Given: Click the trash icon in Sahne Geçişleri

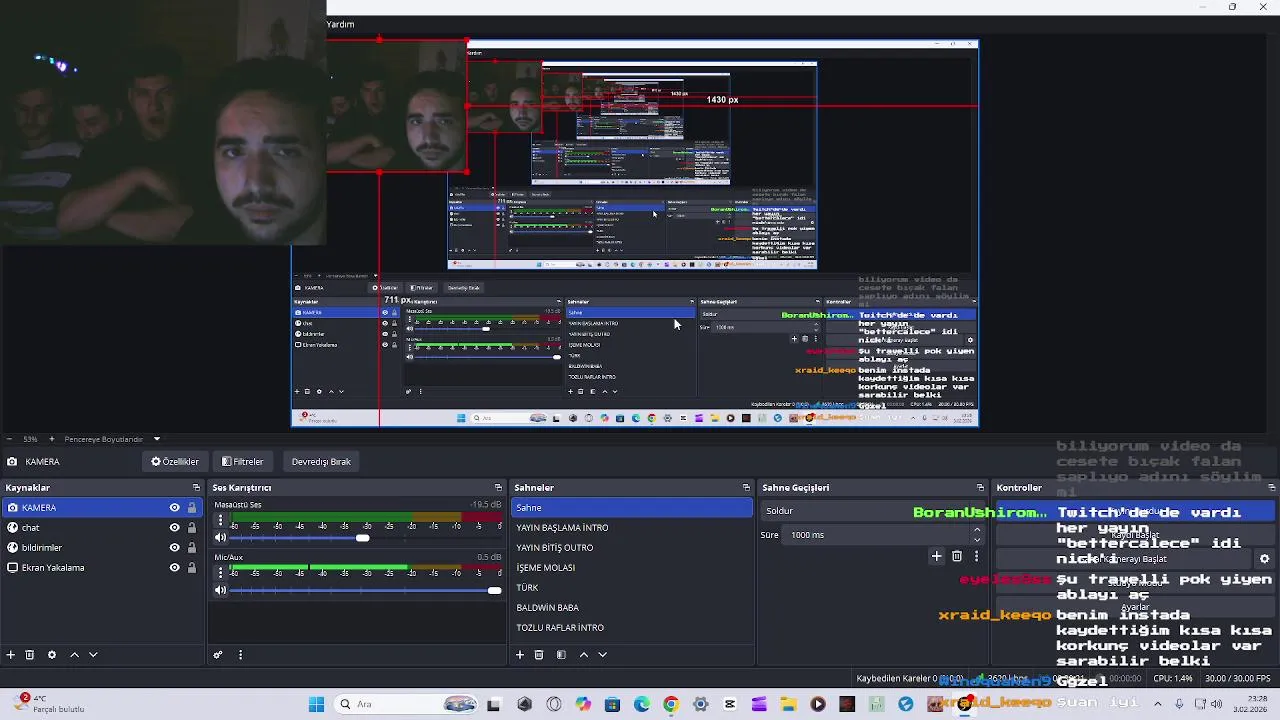Looking at the screenshot, I should (x=957, y=556).
